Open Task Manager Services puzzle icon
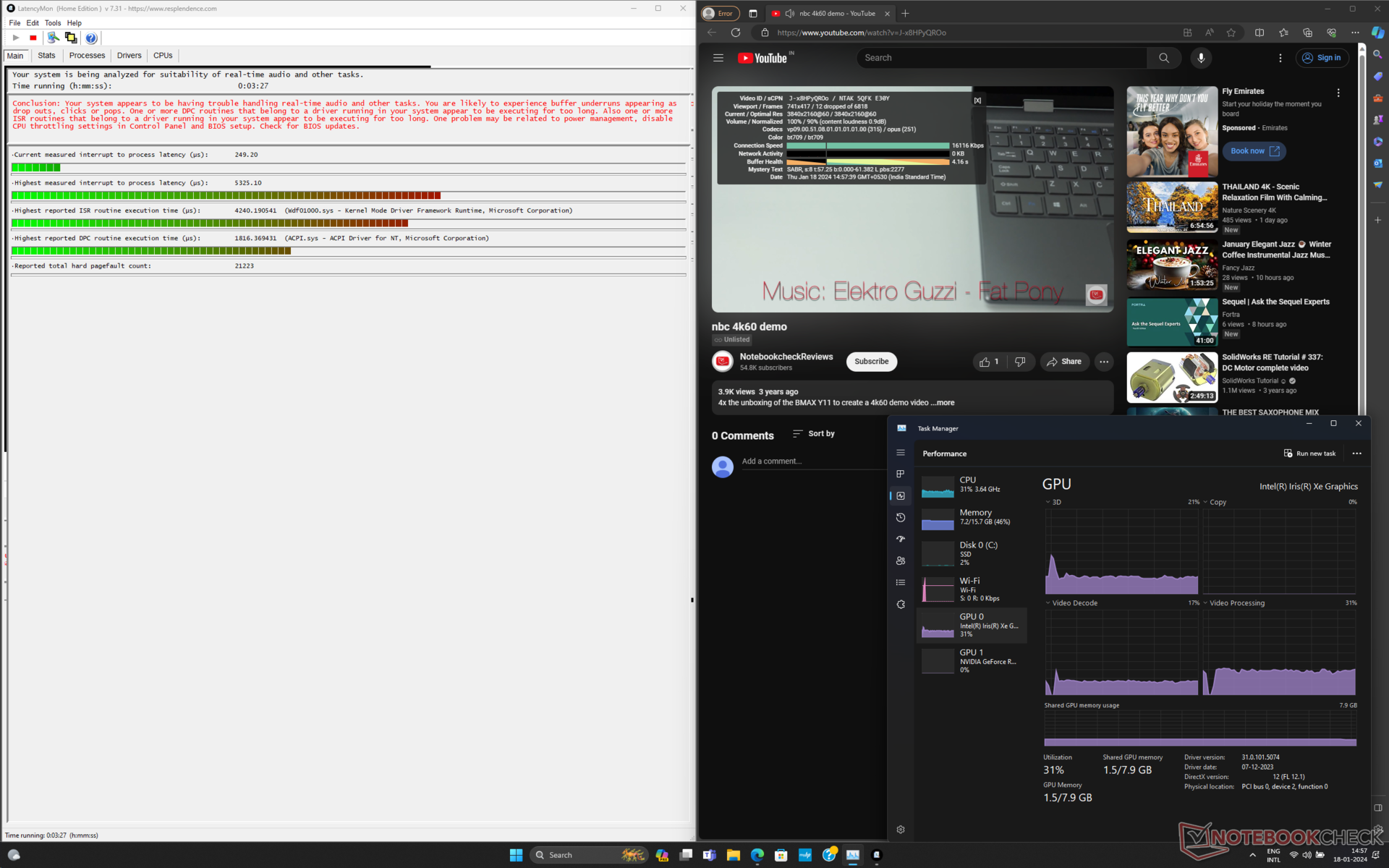 coord(901,604)
